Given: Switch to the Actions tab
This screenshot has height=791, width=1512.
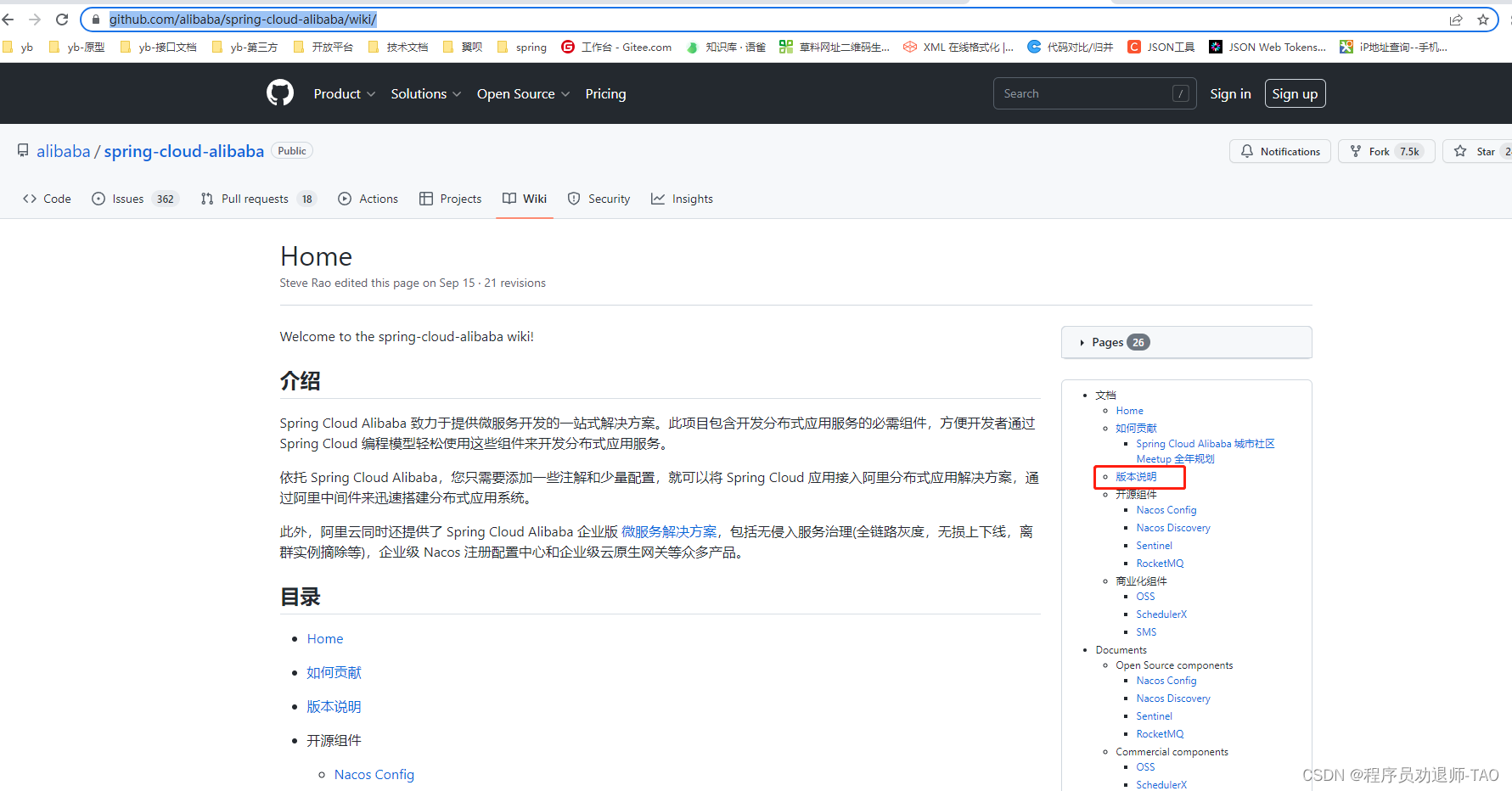Looking at the screenshot, I should coord(368,199).
